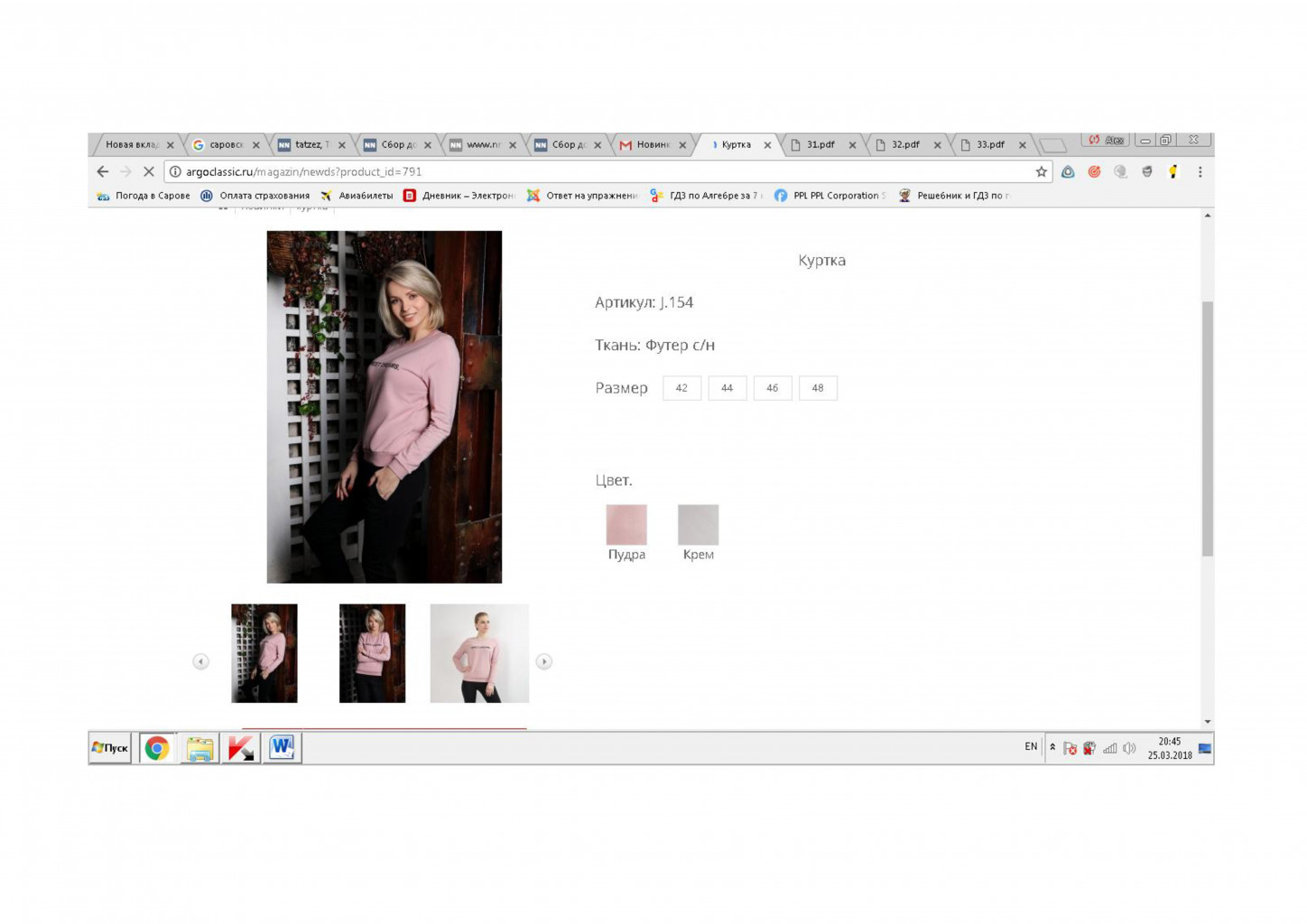Open the Дневник – Электрон bookmark

click(459, 196)
